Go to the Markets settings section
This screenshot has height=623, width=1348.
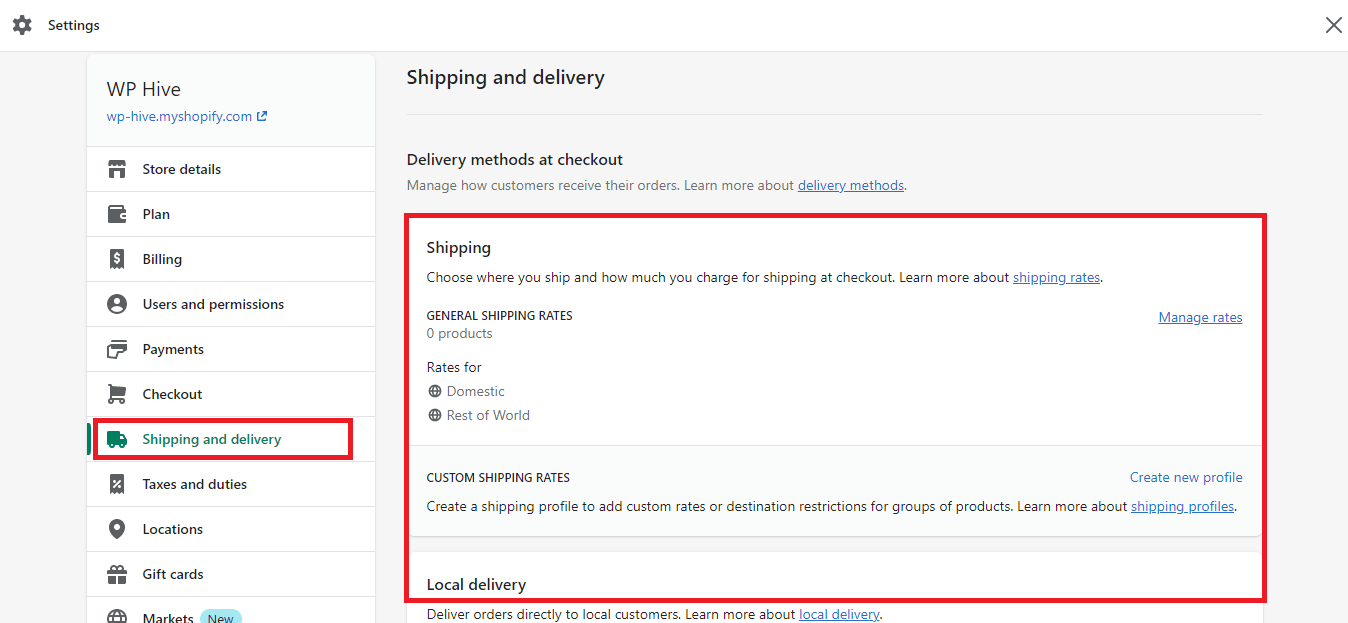pos(168,617)
